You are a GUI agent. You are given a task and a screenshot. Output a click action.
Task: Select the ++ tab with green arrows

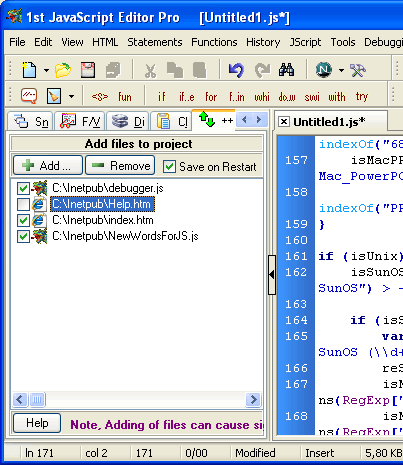215,120
